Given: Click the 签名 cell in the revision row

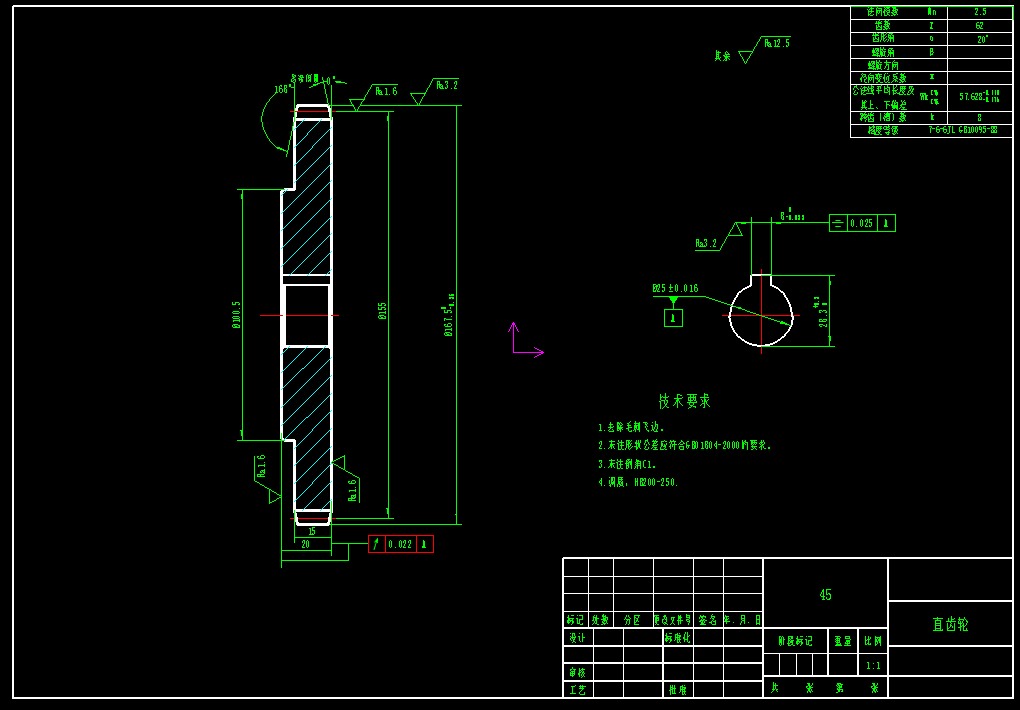Looking at the screenshot, I should point(708,620).
